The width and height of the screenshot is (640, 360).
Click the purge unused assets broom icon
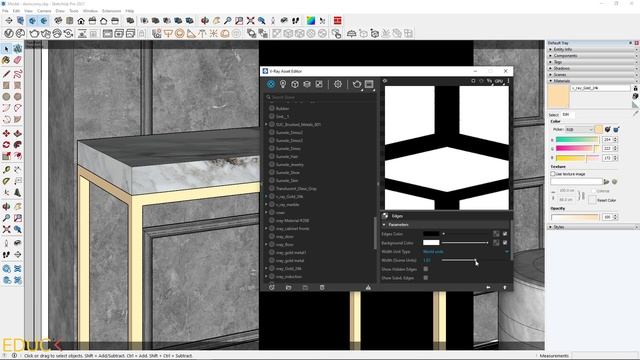click(x=368, y=287)
